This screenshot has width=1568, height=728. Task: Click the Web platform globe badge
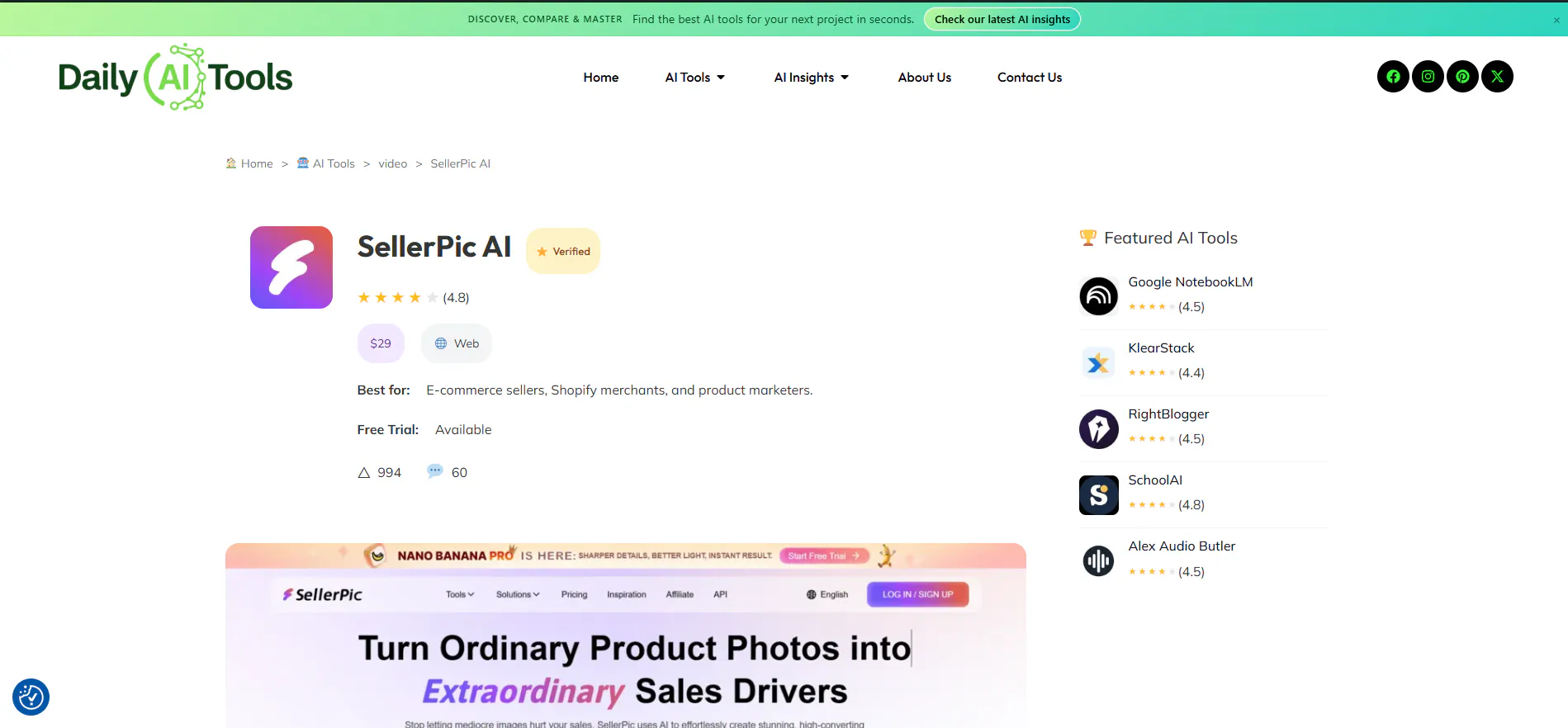457,343
